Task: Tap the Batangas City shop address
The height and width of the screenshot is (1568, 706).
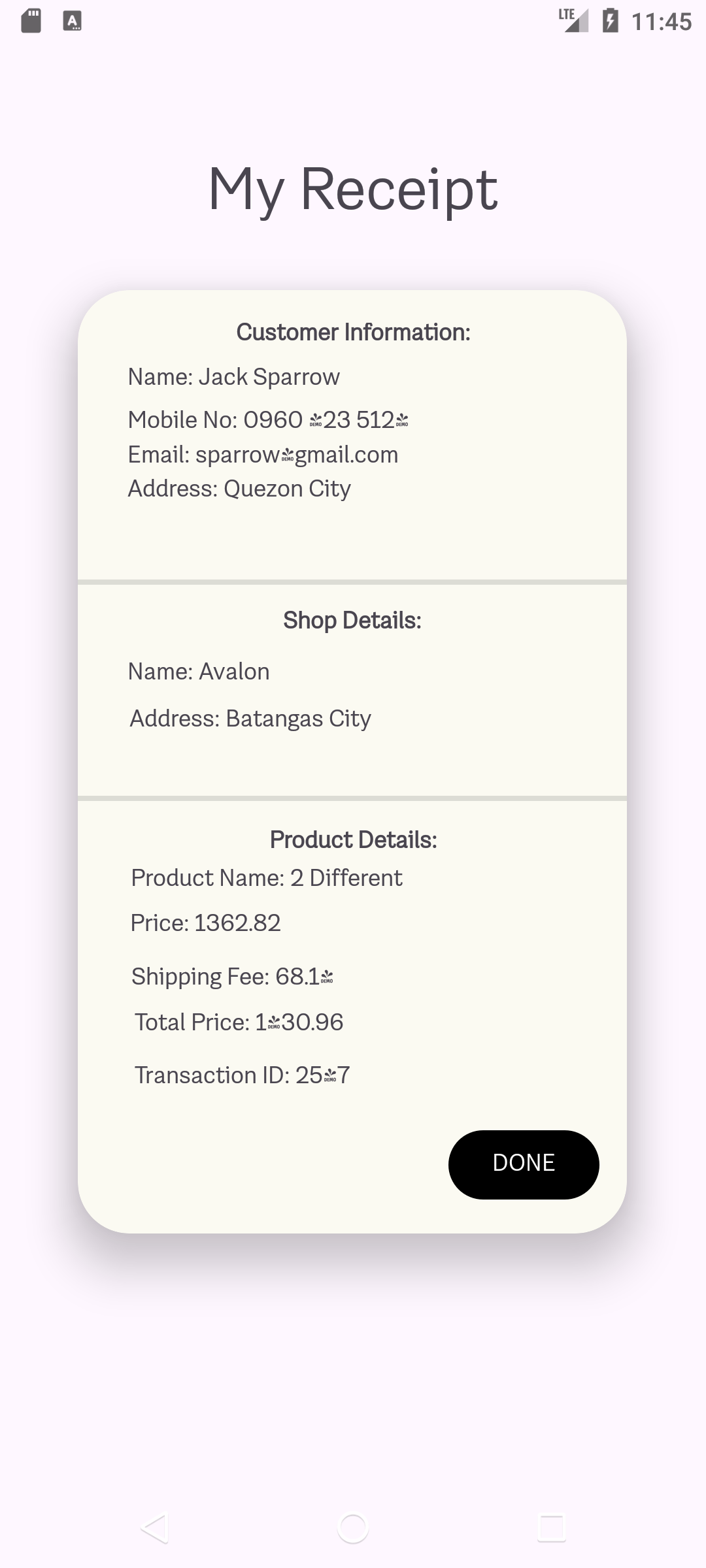Action: coord(250,719)
